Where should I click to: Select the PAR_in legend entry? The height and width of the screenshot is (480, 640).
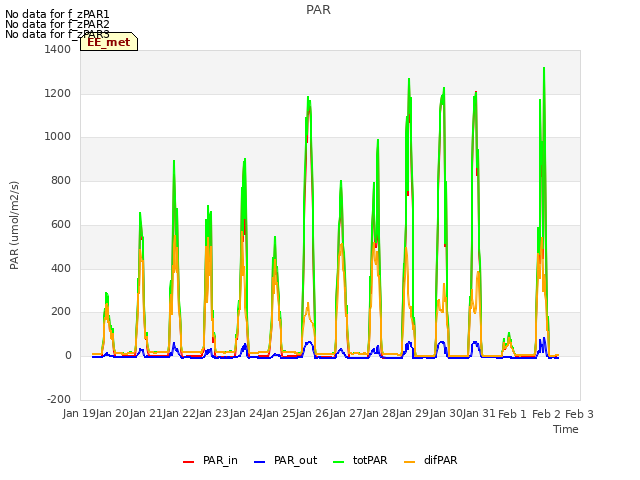click(210, 460)
